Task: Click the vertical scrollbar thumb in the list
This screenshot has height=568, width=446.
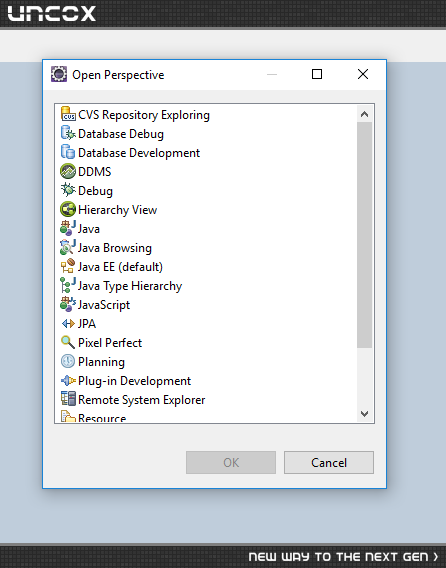Action: point(364,235)
